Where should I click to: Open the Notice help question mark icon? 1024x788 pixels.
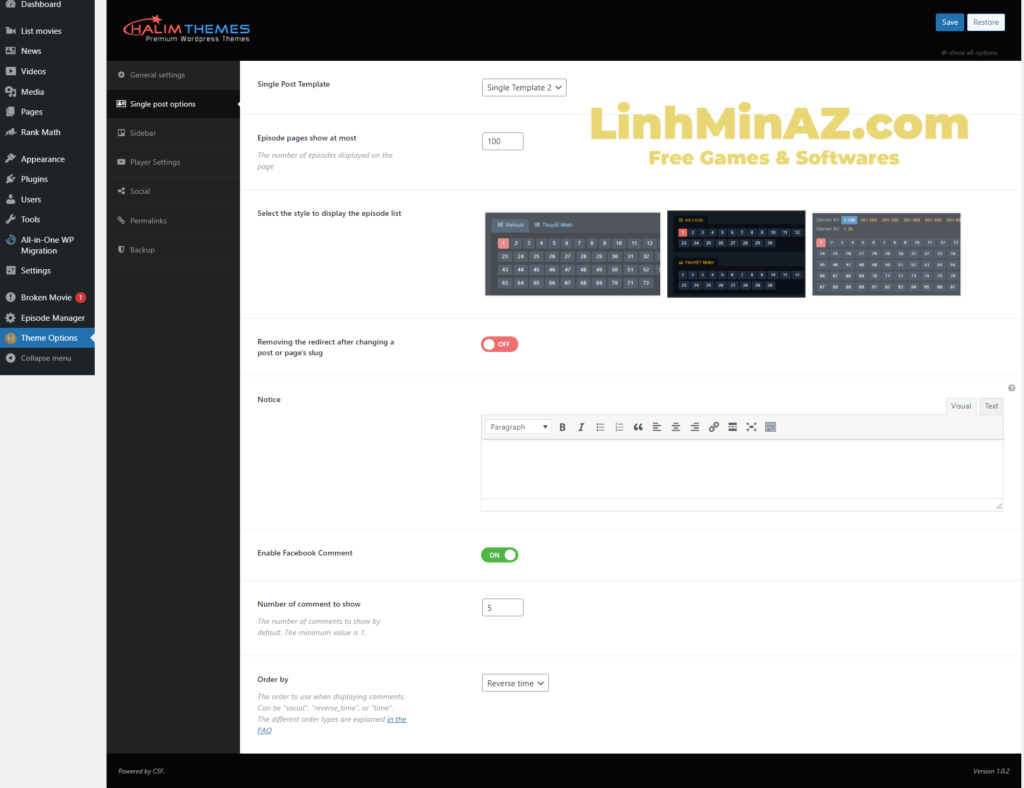click(1012, 388)
